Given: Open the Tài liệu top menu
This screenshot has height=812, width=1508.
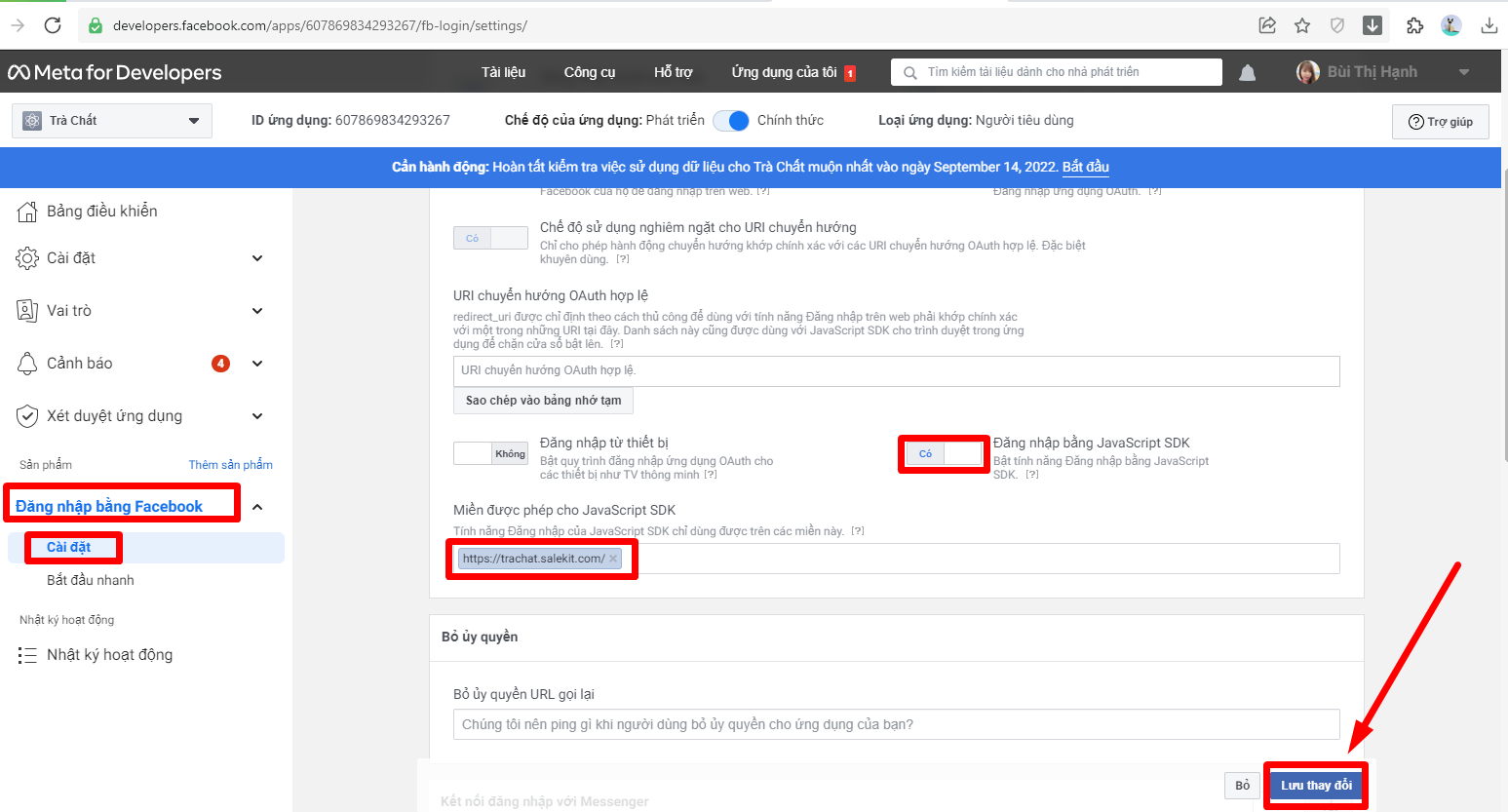Looking at the screenshot, I should coord(503,72).
